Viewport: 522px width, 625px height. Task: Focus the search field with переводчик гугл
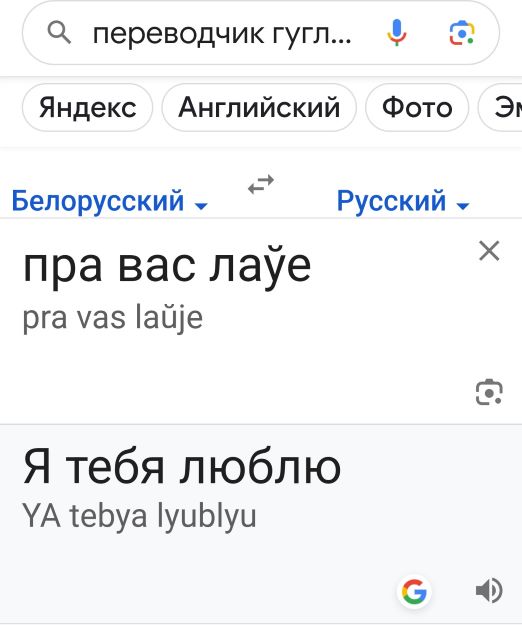(x=222, y=33)
